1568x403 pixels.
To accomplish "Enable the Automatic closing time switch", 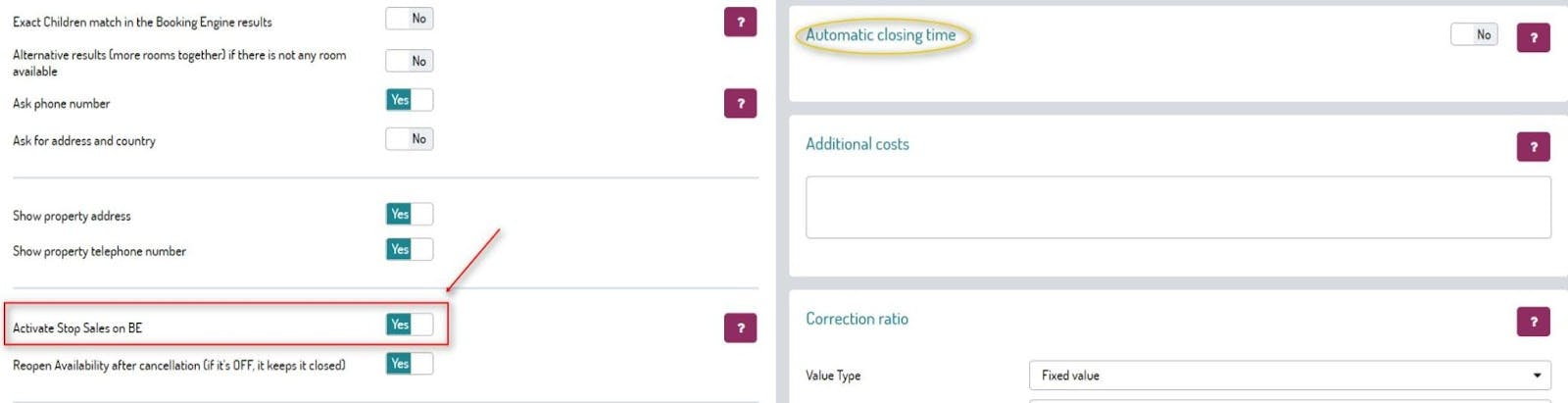I will tap(1474, 35).
